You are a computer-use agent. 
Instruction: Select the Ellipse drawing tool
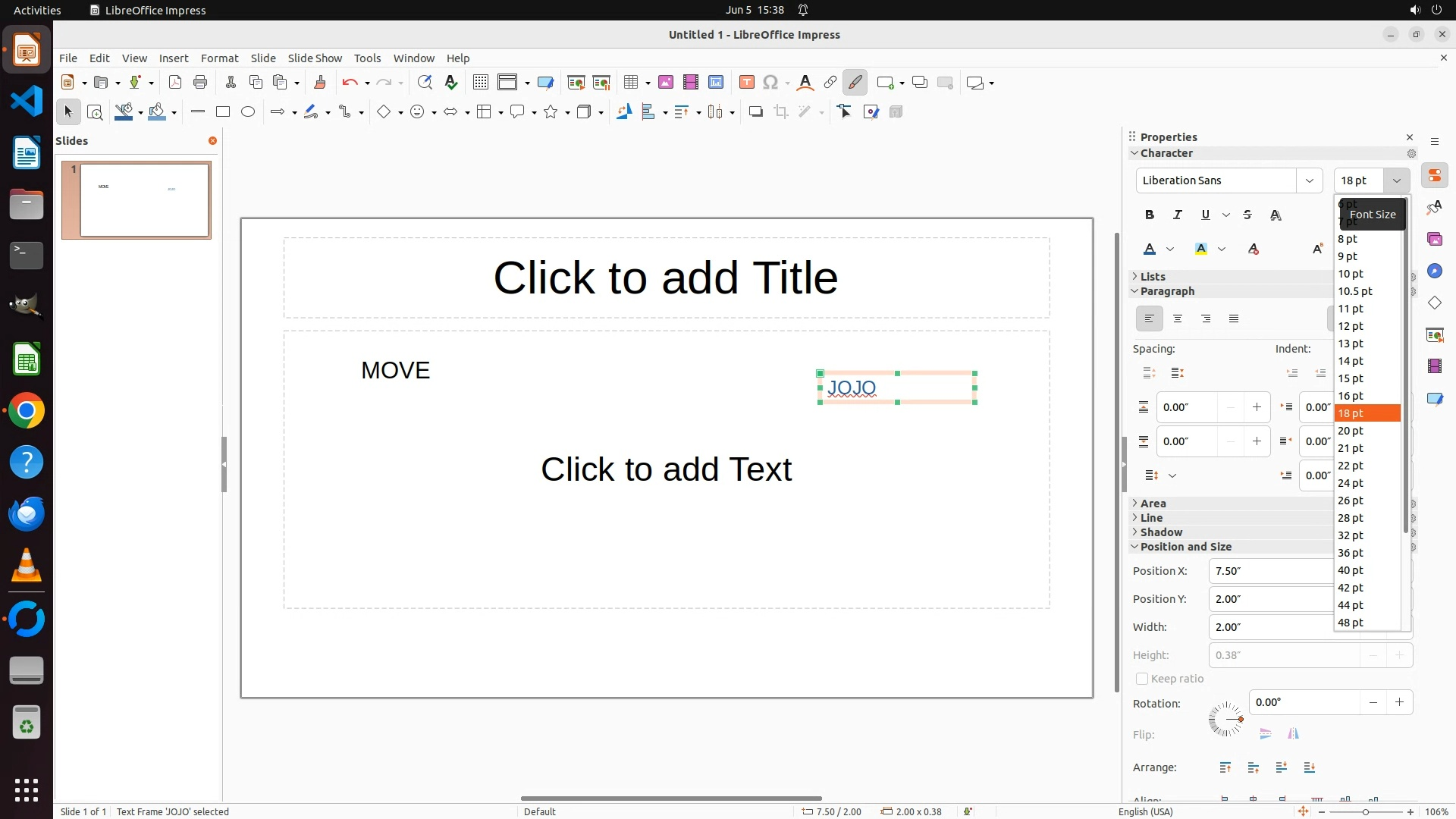click(x=248, y=112)
